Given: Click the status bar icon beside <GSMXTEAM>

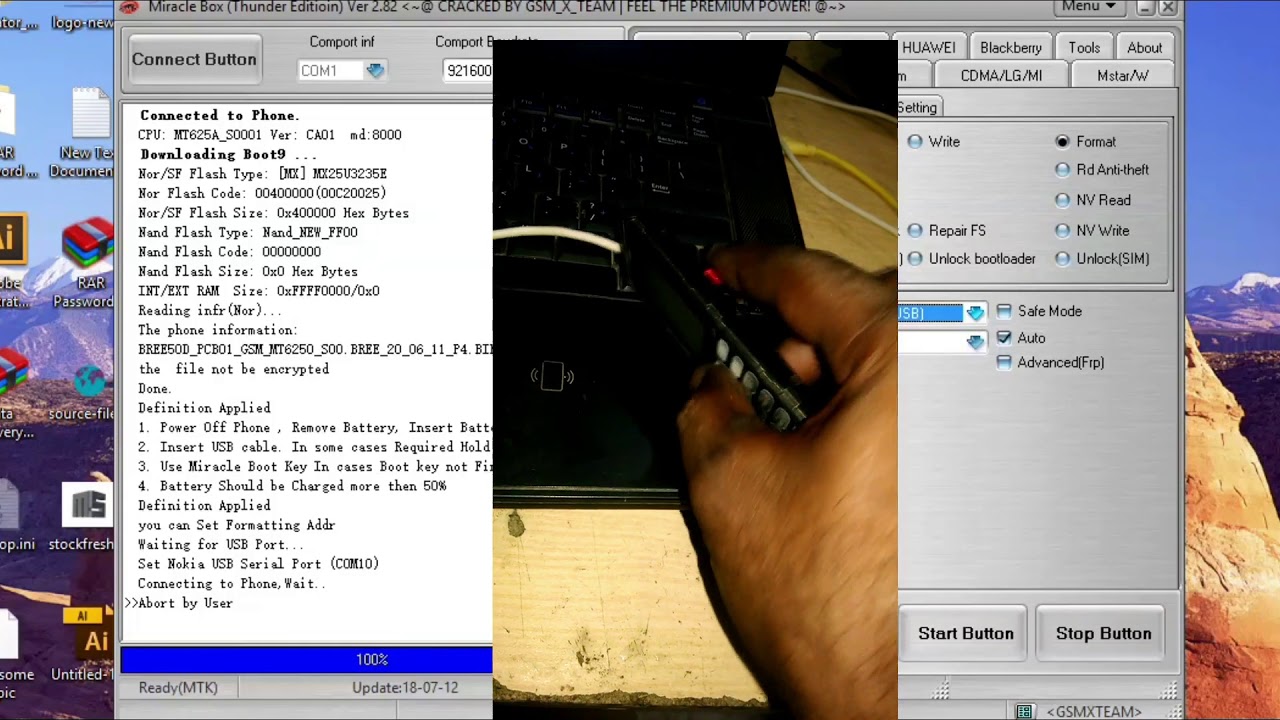Looking at the screenshot, I should [x=1024, y=711].
